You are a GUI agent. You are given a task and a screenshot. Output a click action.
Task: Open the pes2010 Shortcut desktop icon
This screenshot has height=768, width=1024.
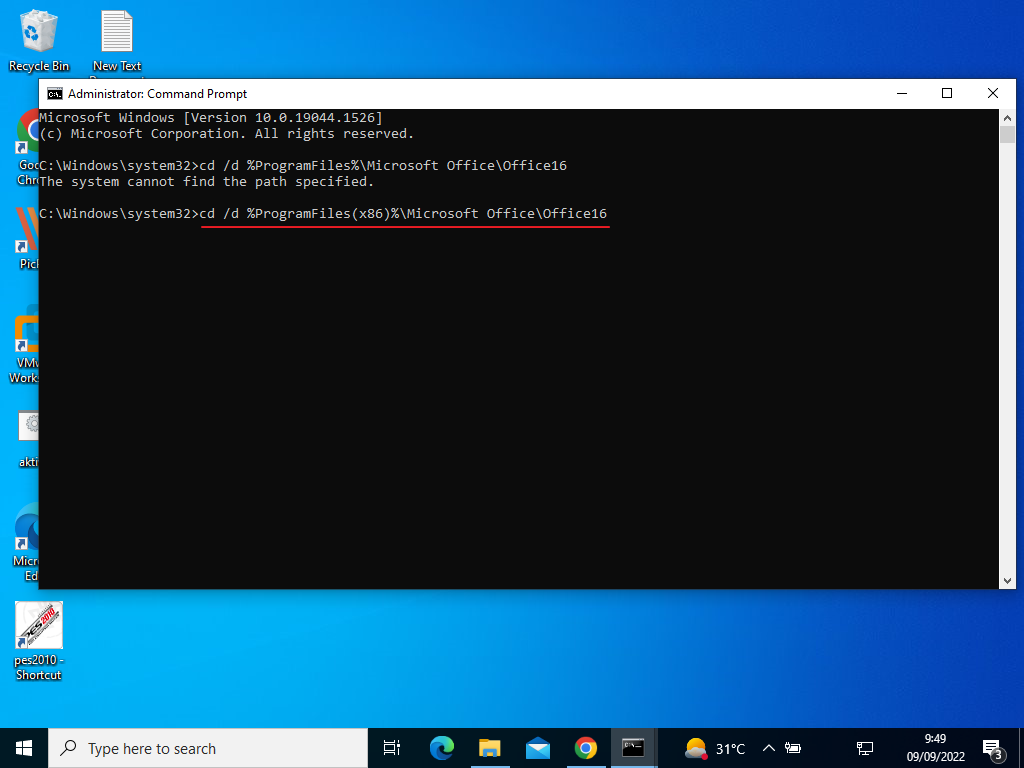click(x=39, y=641)
